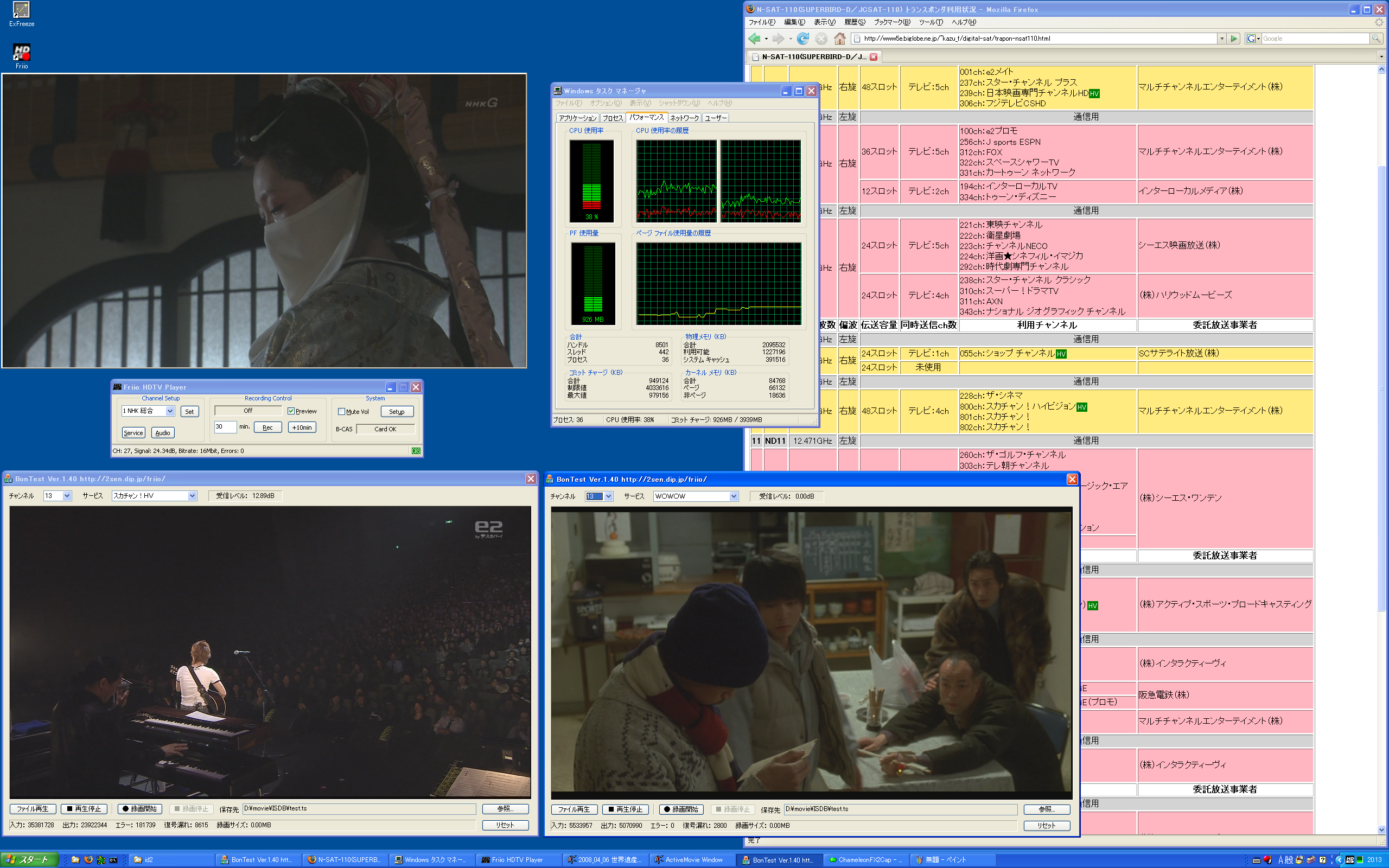Screen dimensions: 1389x868
Task: Click +10min recording button
Action: (x=302, y=427)
